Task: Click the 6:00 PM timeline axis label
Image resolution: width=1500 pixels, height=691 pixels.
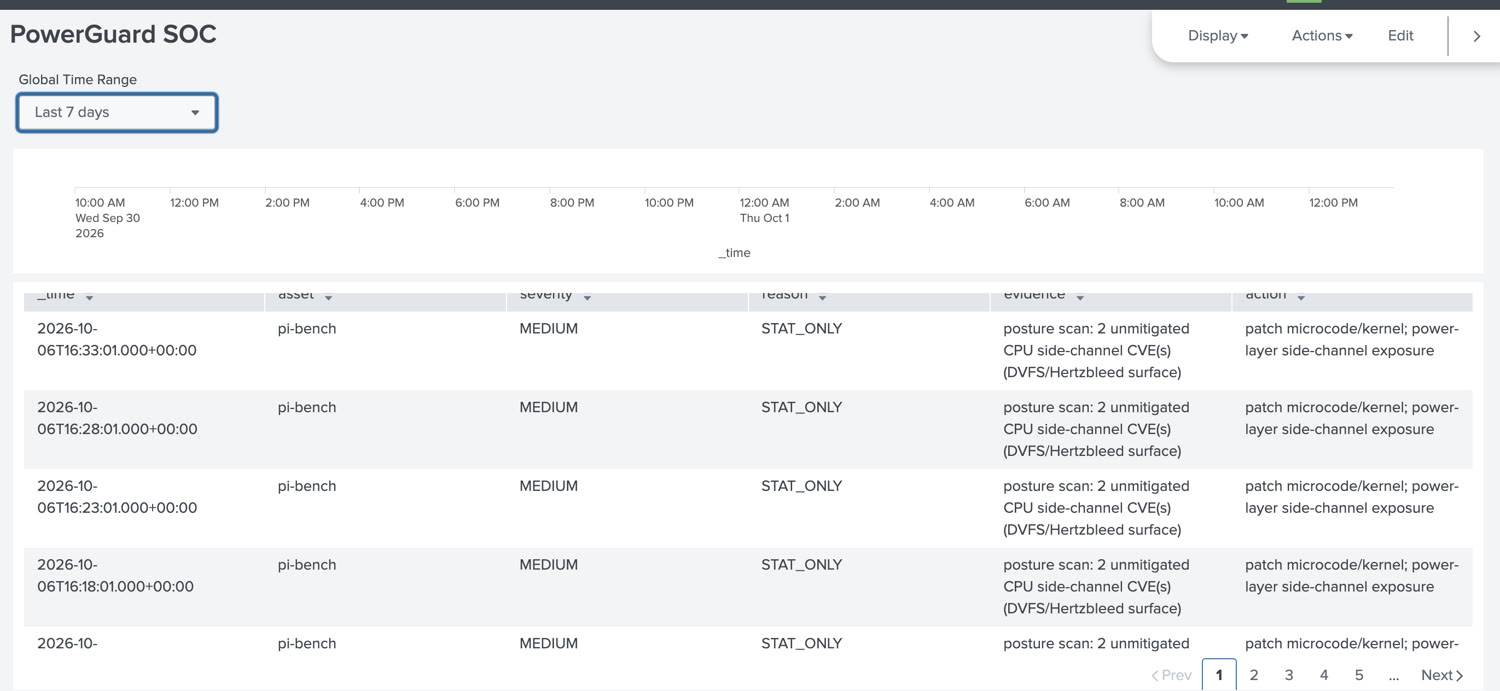Action: coord(477,203)
